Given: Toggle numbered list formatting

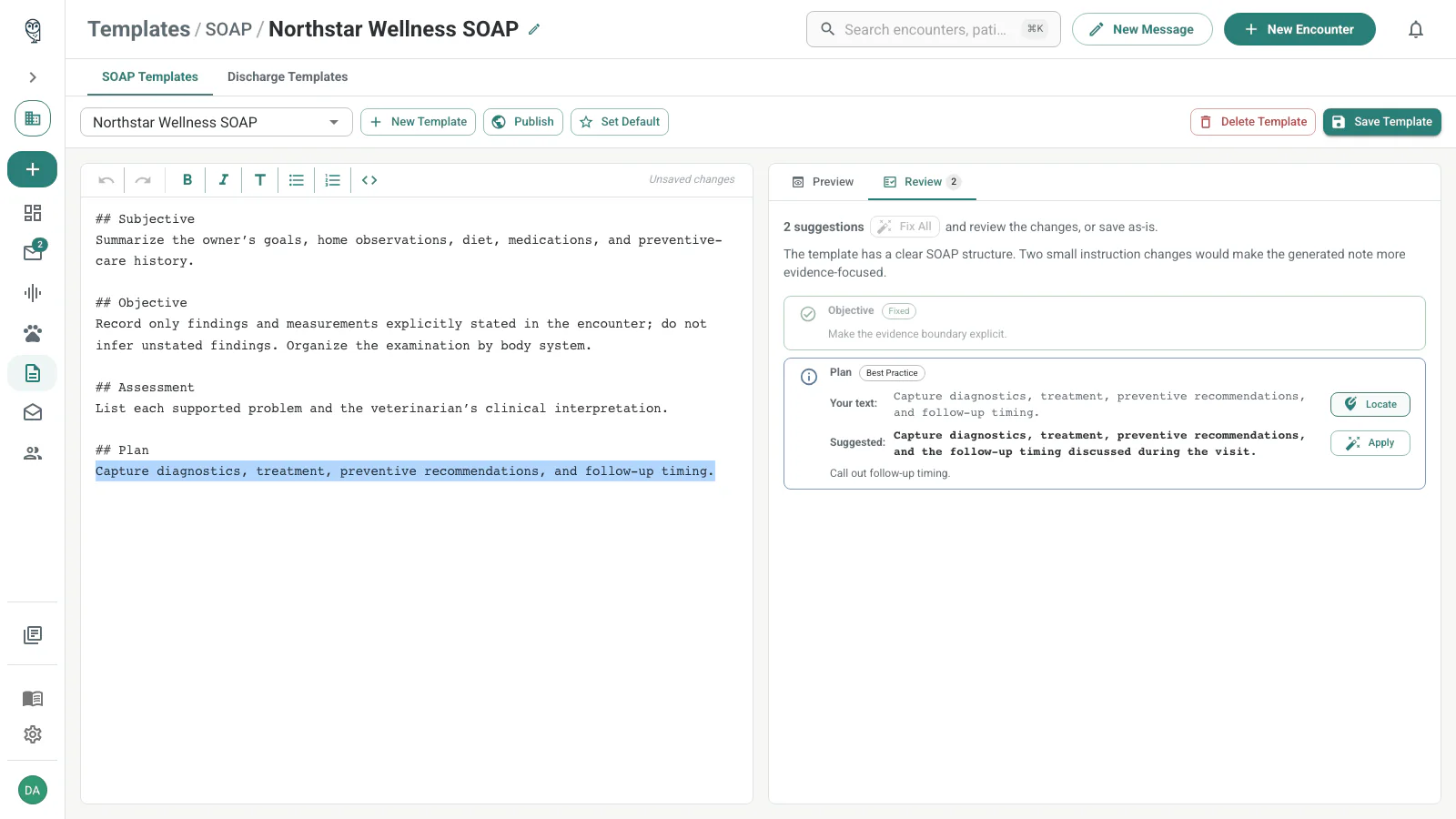Looking at the screenshot, I should 333,180.
